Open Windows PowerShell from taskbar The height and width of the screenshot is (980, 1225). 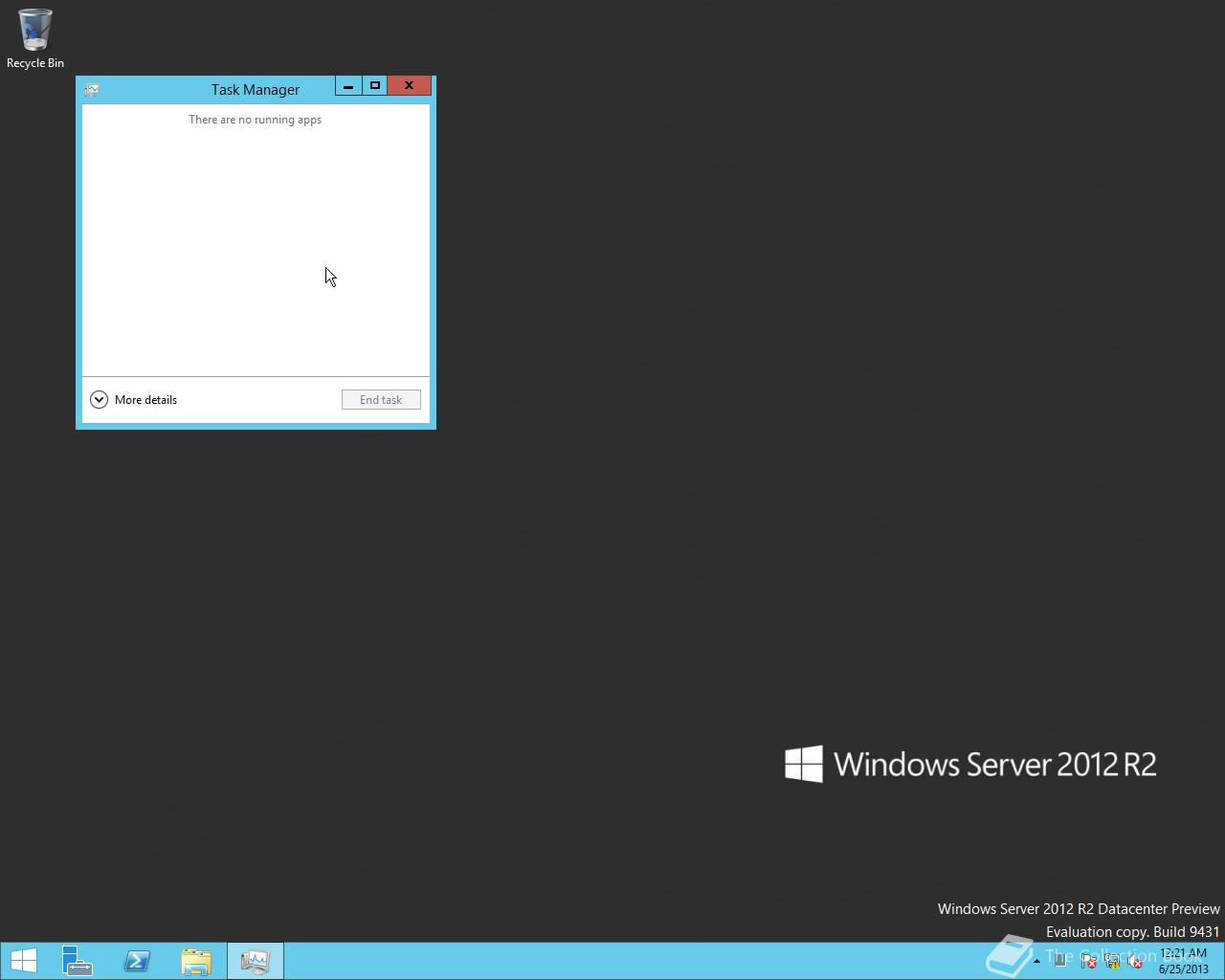(137, 961)
